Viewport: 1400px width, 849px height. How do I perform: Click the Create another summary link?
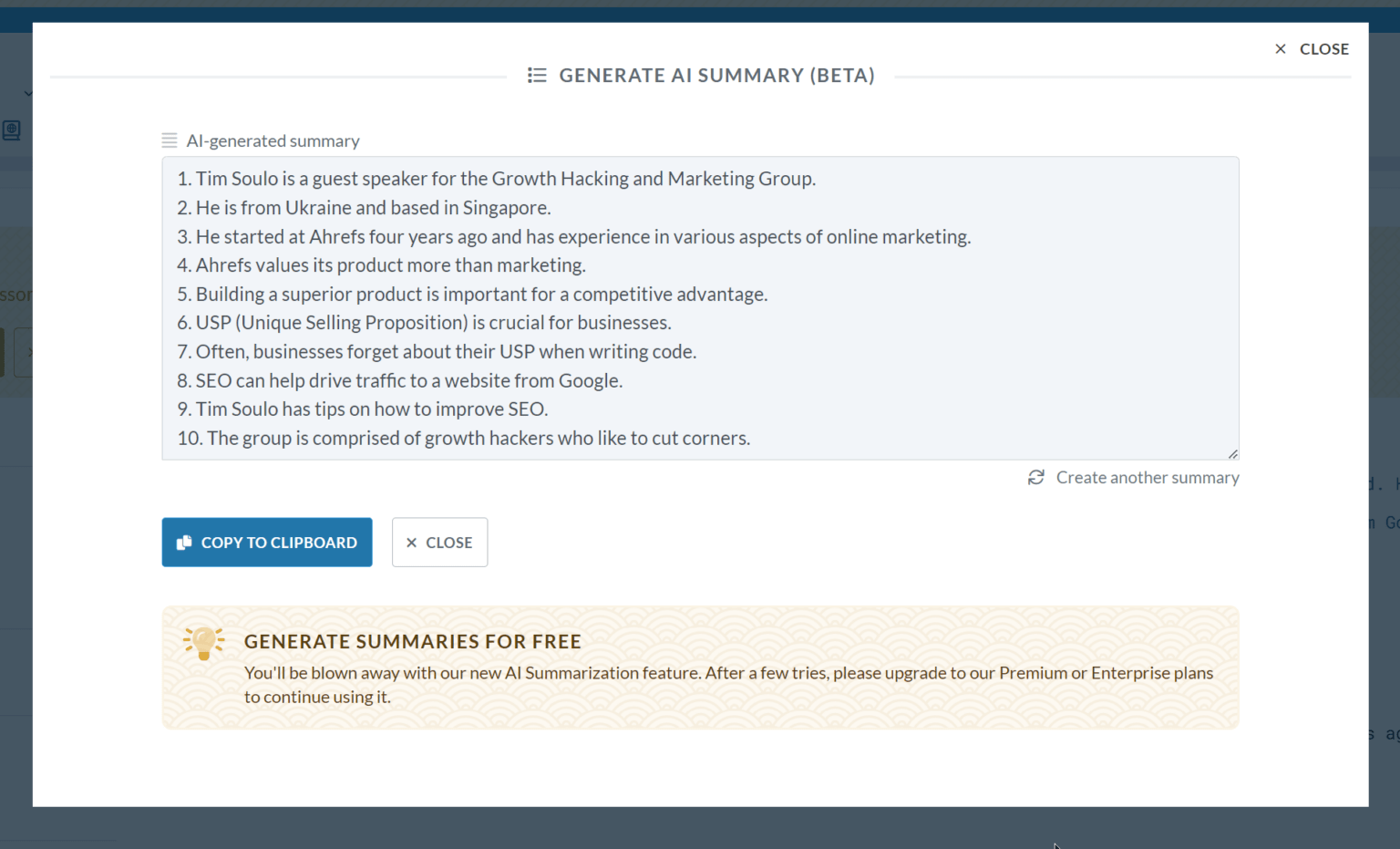coord(1147,478)
